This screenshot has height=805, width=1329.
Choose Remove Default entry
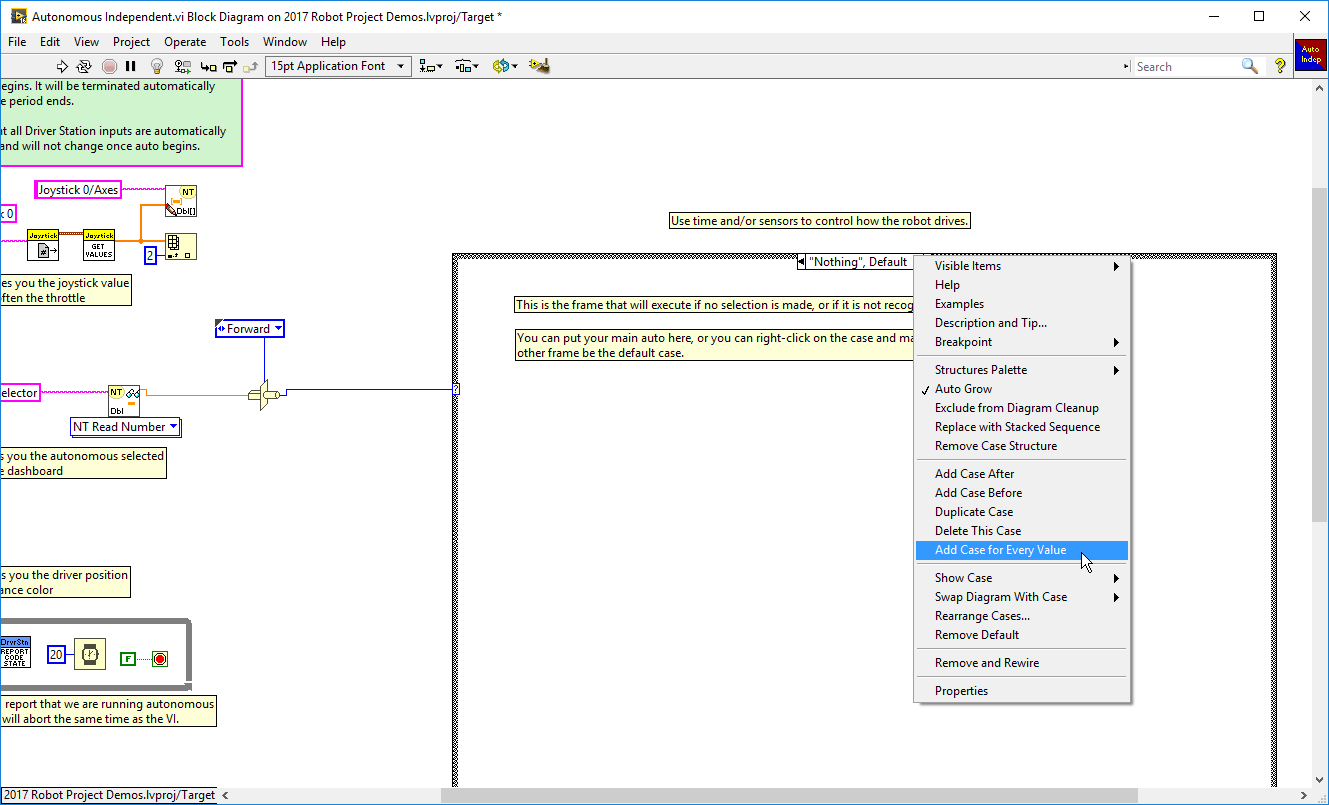tap(1022, 635)
